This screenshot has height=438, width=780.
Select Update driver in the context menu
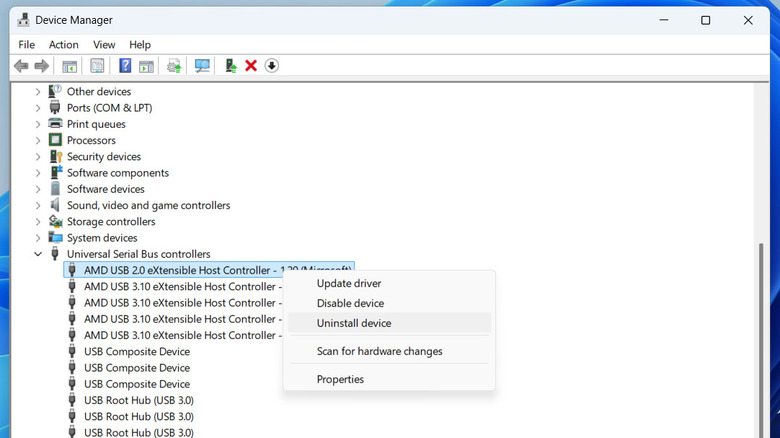point(347,283)
